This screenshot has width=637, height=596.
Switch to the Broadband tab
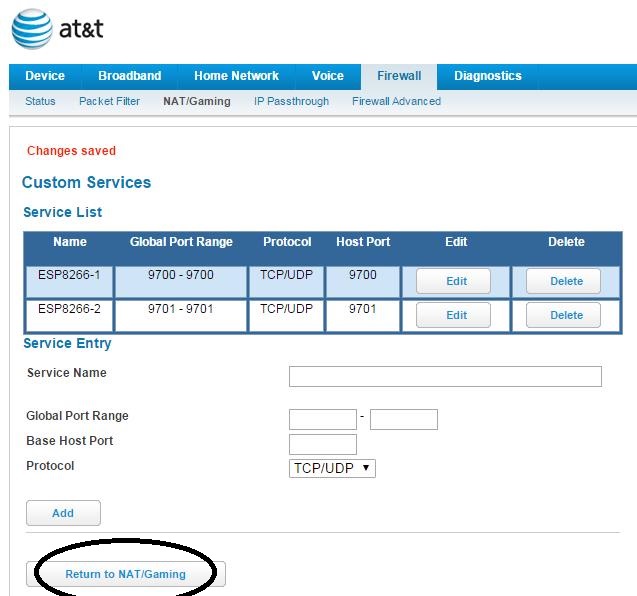(x=130, y=76)
